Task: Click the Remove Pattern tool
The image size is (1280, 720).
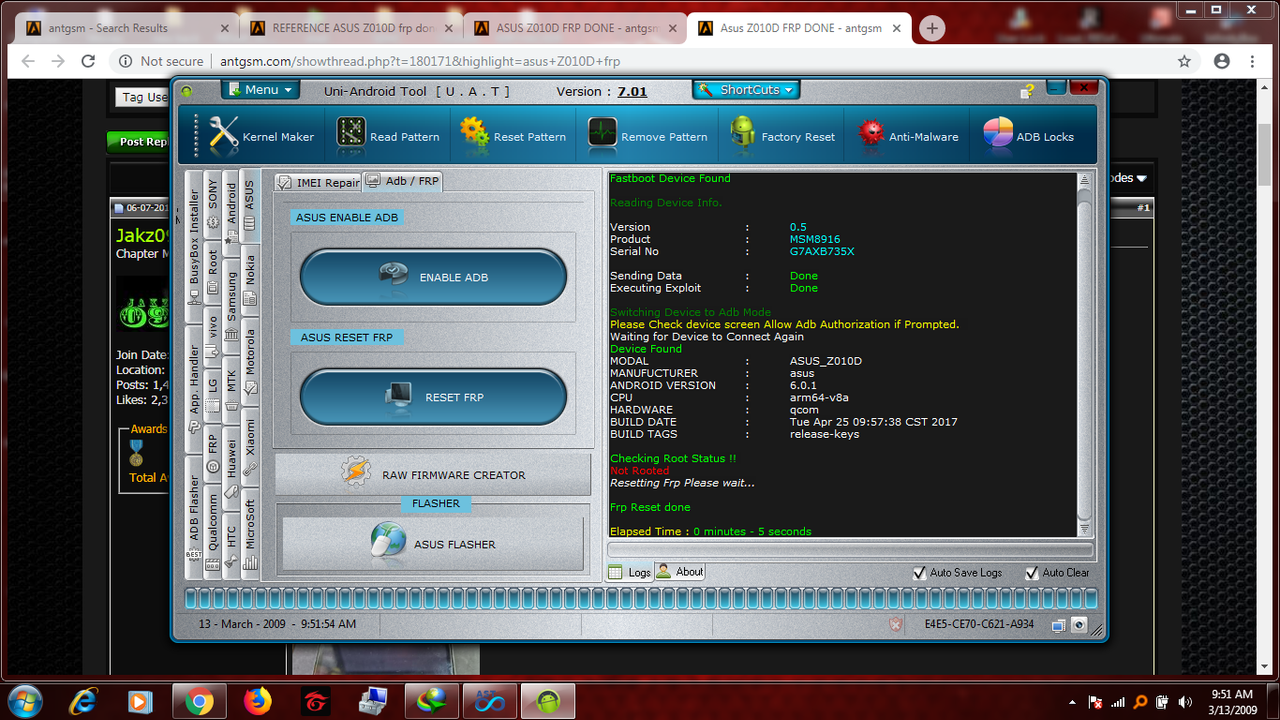Action: [x=647, y=136]
